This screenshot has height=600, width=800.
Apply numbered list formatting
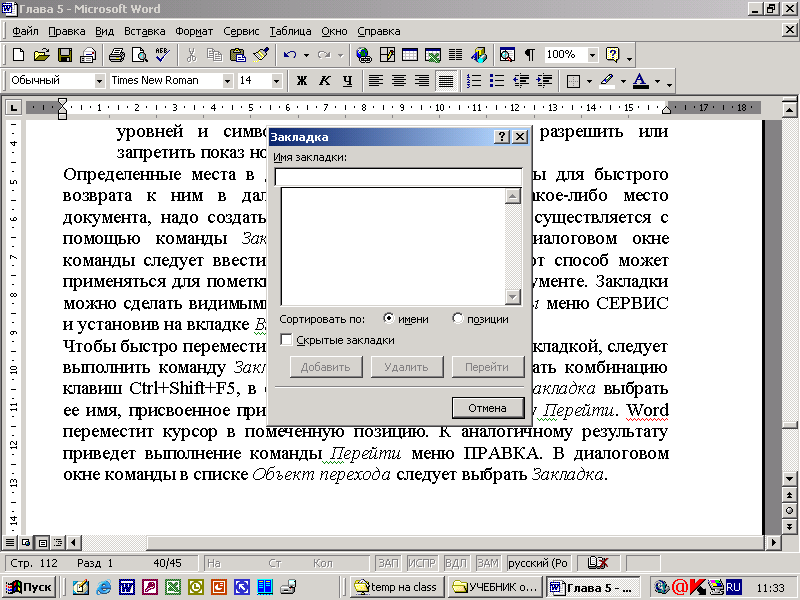(474, 81)
